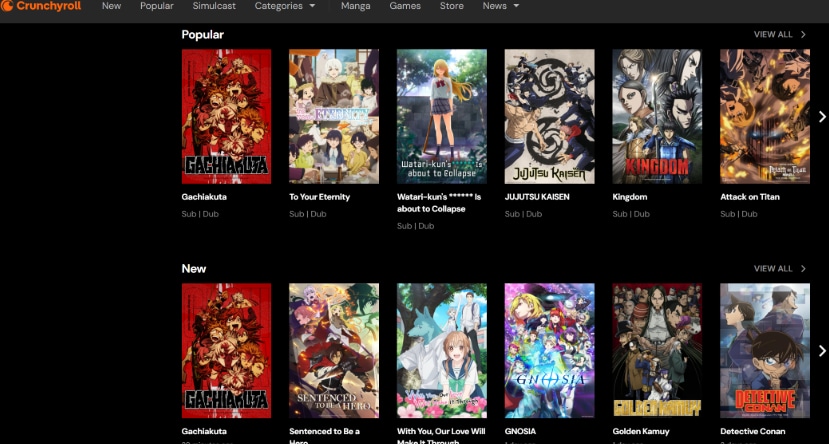Open With You, Our Love poster
Viewport: 829px width, 444px height.
click(442, 350)
